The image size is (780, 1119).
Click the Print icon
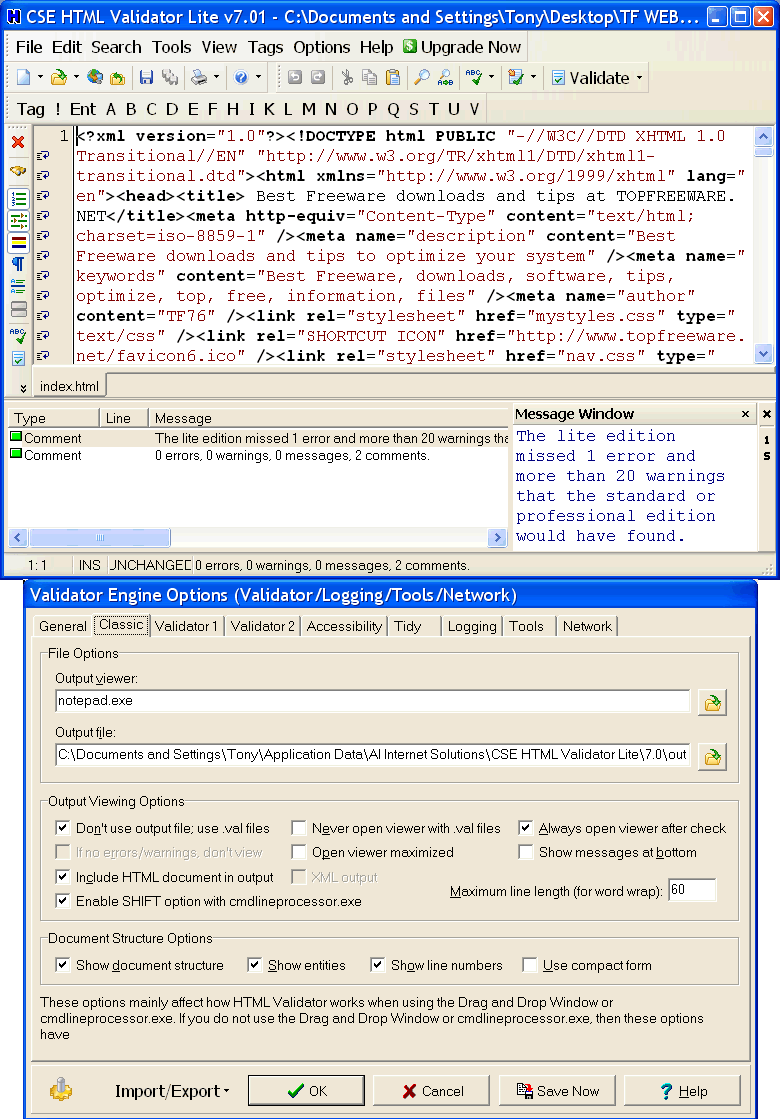pos(199,77)
